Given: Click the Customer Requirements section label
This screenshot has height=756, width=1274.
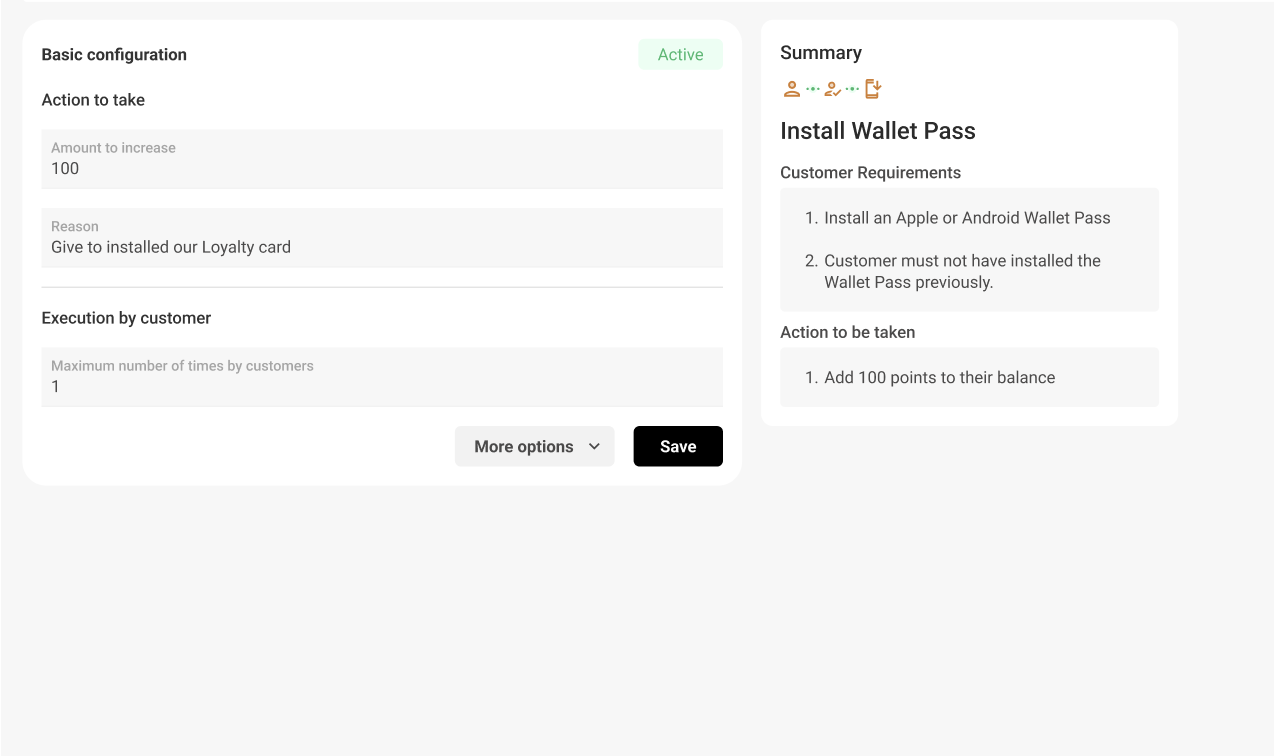Looking at the screenshot, I should point(872,172).
